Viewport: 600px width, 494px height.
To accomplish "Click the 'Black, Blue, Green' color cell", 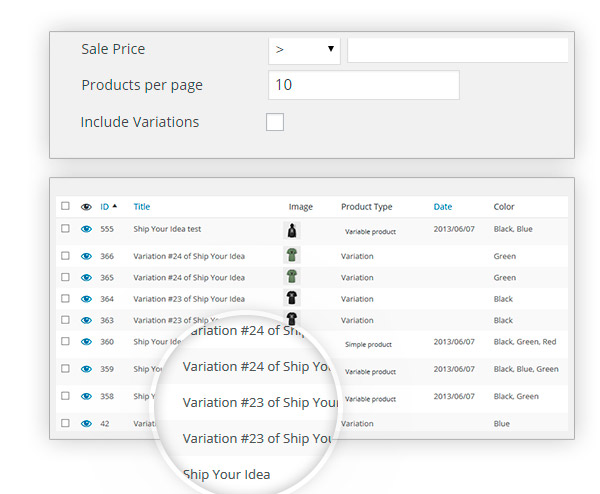I will 526,369.
